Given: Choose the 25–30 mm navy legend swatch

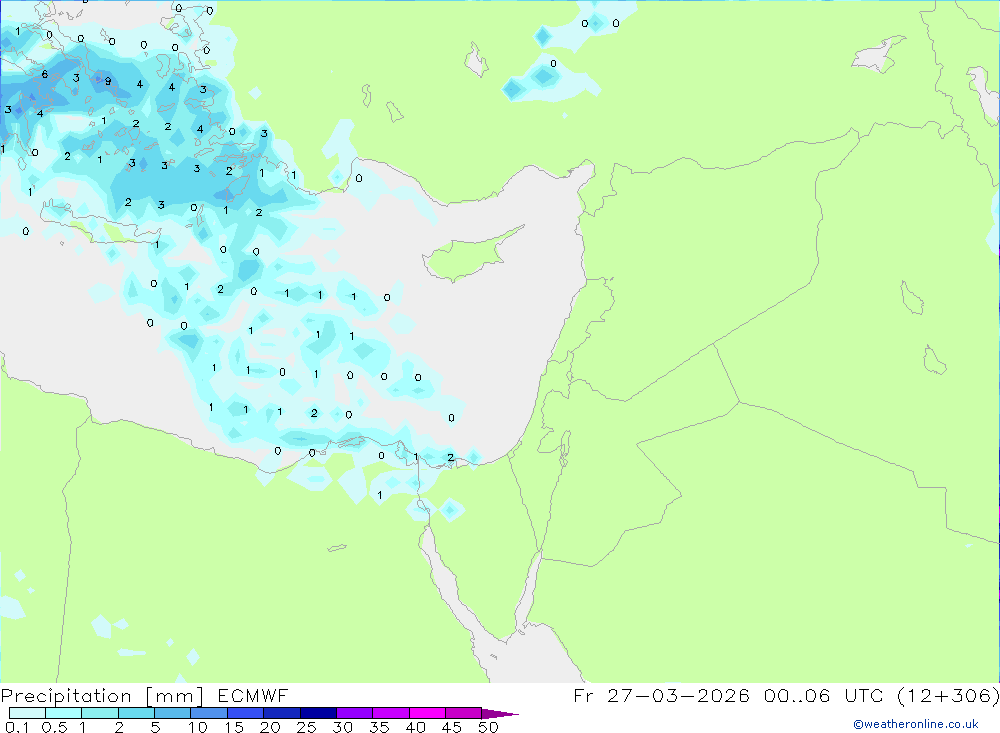Looking at the screenshot, I should 318,713.
